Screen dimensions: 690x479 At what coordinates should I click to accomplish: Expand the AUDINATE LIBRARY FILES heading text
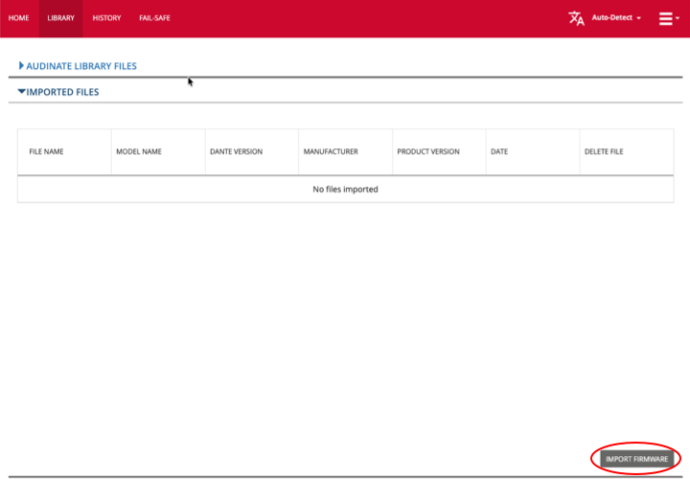(x=81, y=66)
